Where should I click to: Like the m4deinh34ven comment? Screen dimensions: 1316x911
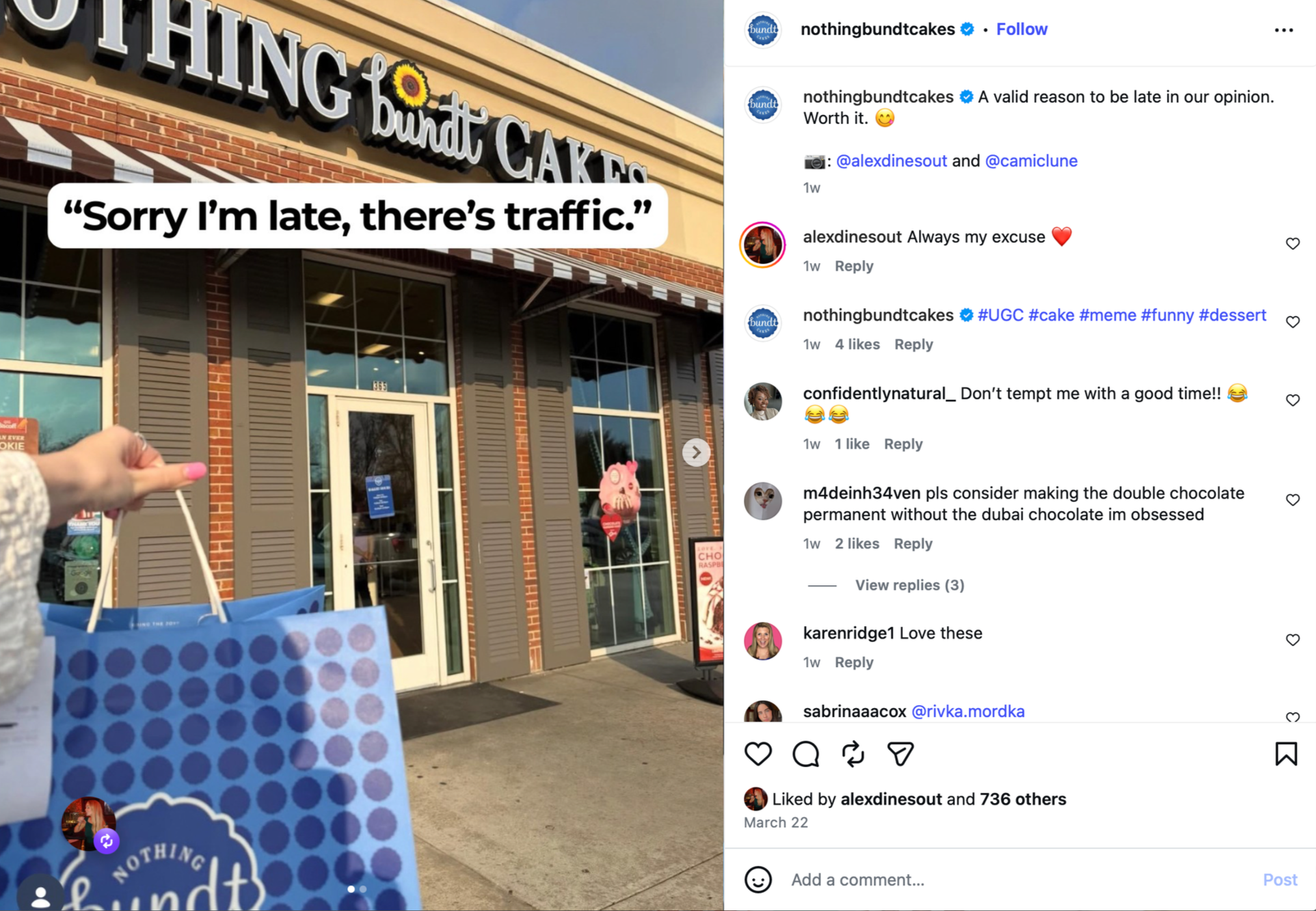(1292, 500)
